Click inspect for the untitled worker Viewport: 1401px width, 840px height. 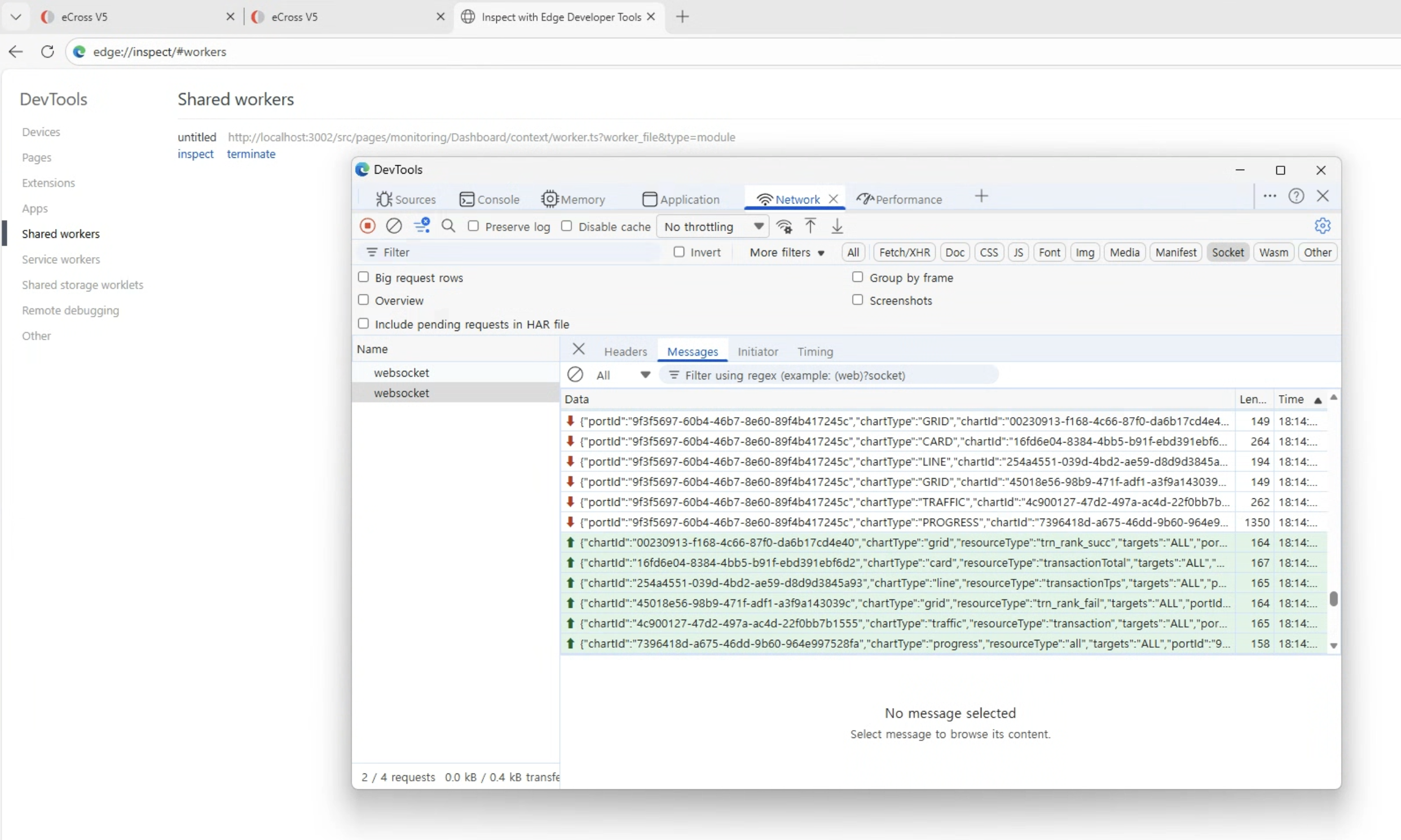click(x=195, y=153)
